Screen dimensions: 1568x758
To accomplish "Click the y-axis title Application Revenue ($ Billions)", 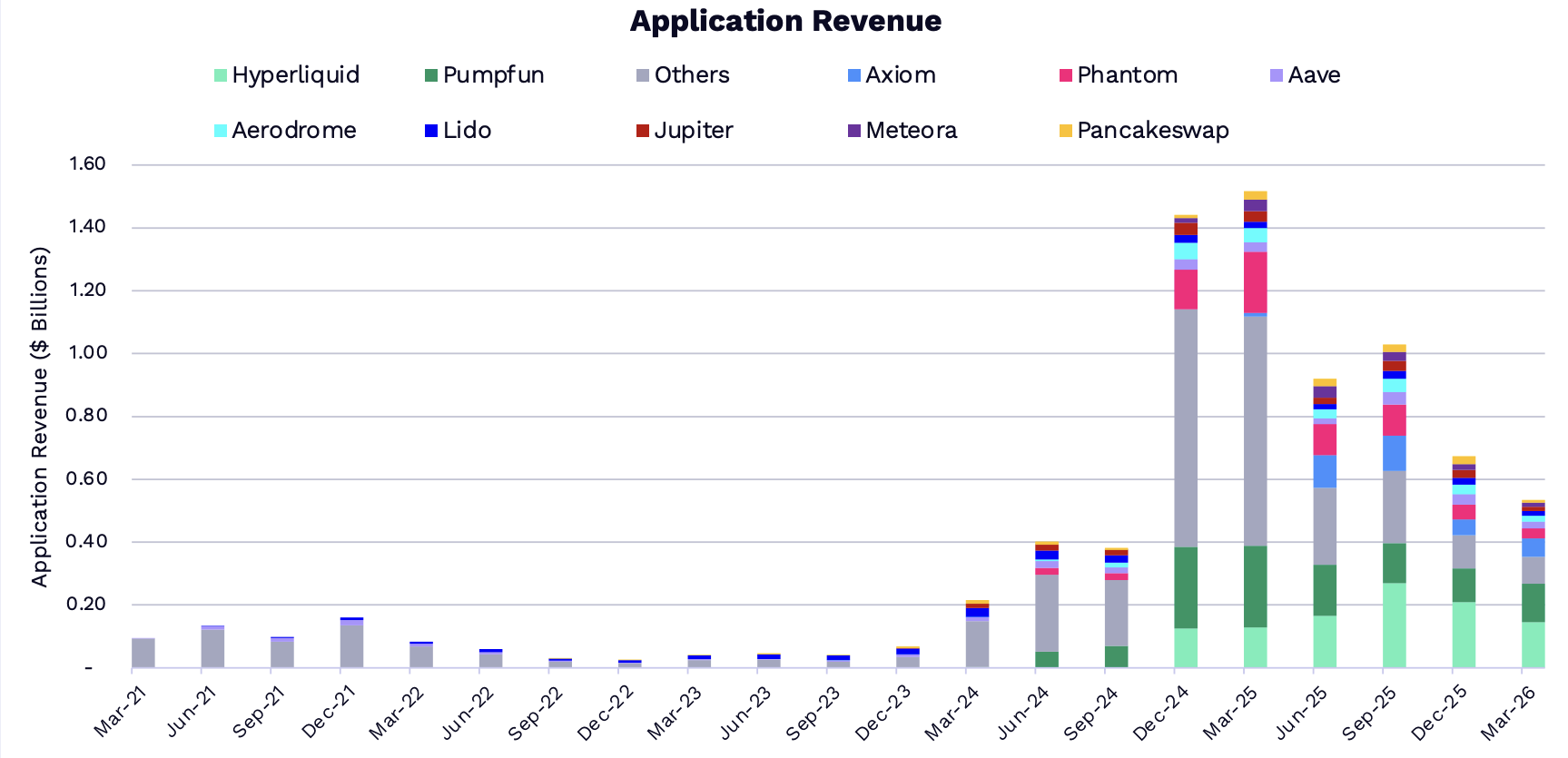I will tap(39, 418).
